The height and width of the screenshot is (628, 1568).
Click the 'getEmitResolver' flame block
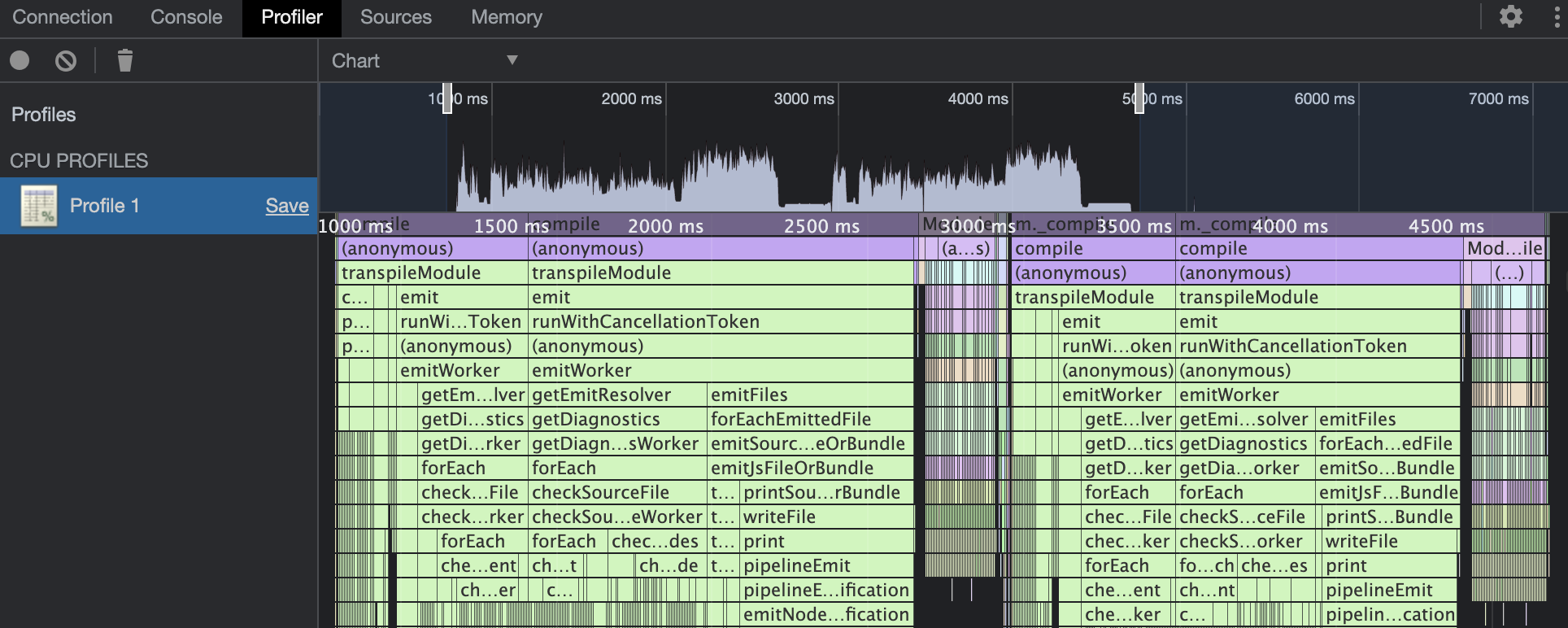[x=618, y=395]
